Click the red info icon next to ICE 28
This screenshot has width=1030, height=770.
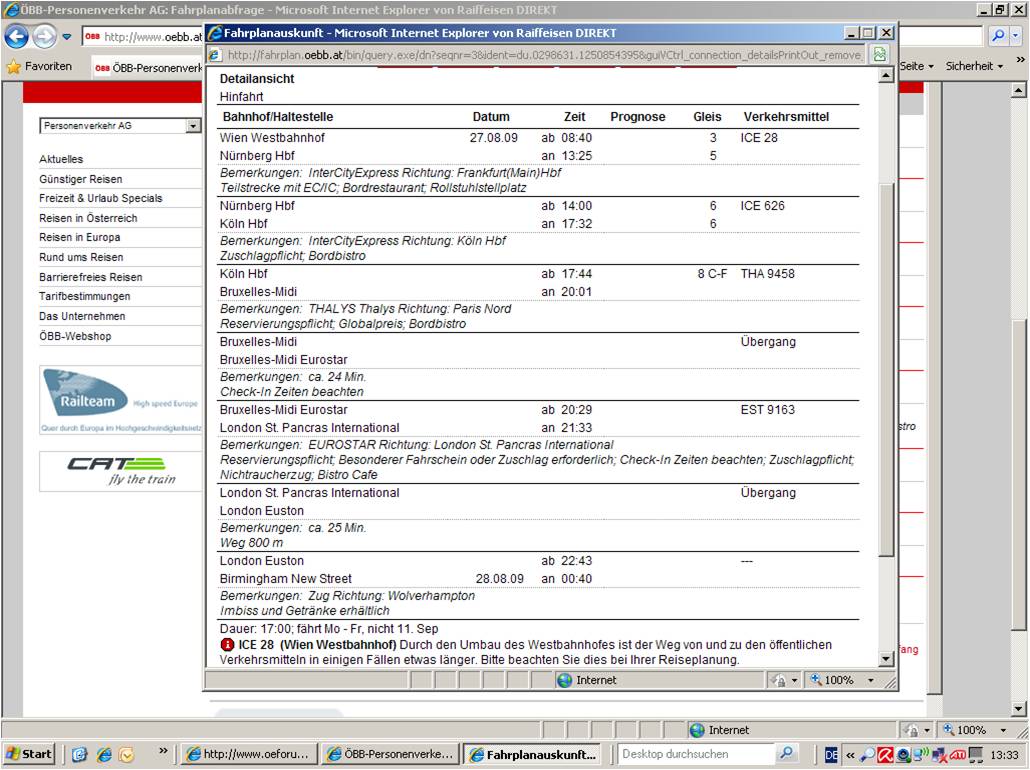click(227, 645)
